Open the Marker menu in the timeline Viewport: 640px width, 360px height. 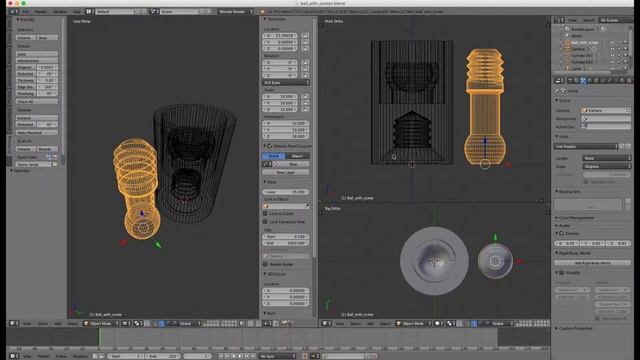[43, 356]
